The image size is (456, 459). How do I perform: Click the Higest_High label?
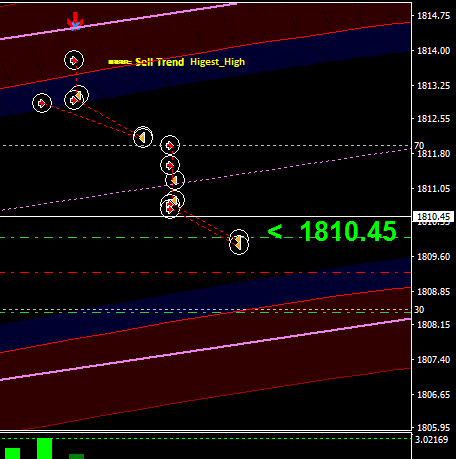point(217,62)
